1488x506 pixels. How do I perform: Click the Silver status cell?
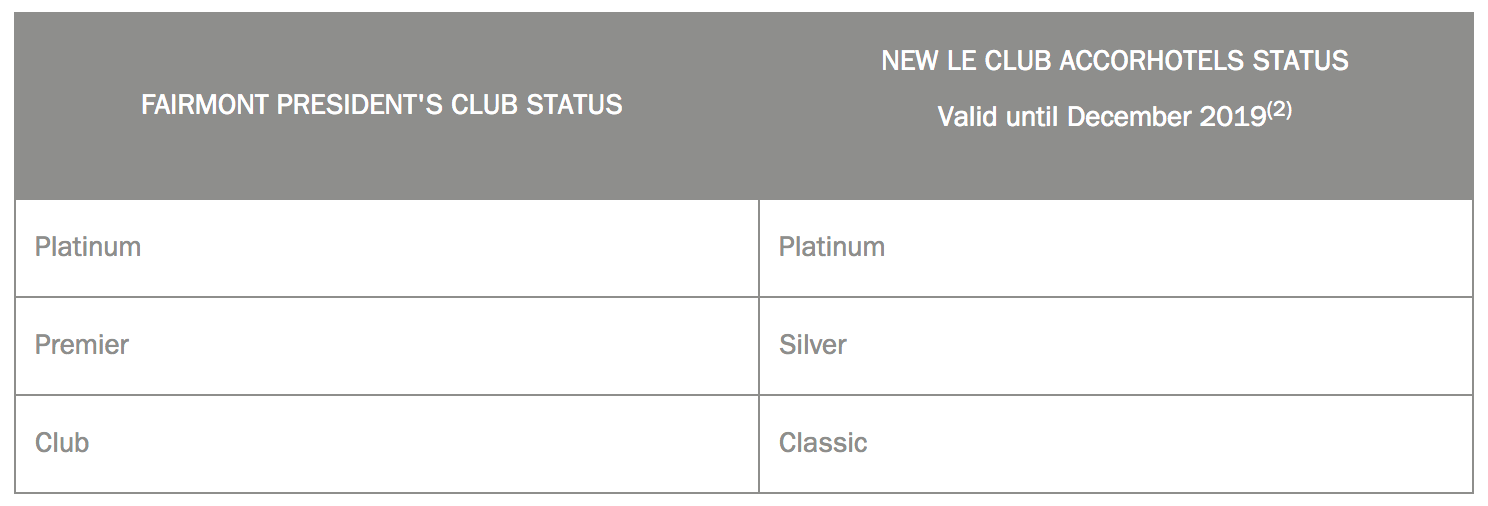click(x=812, y=345)
